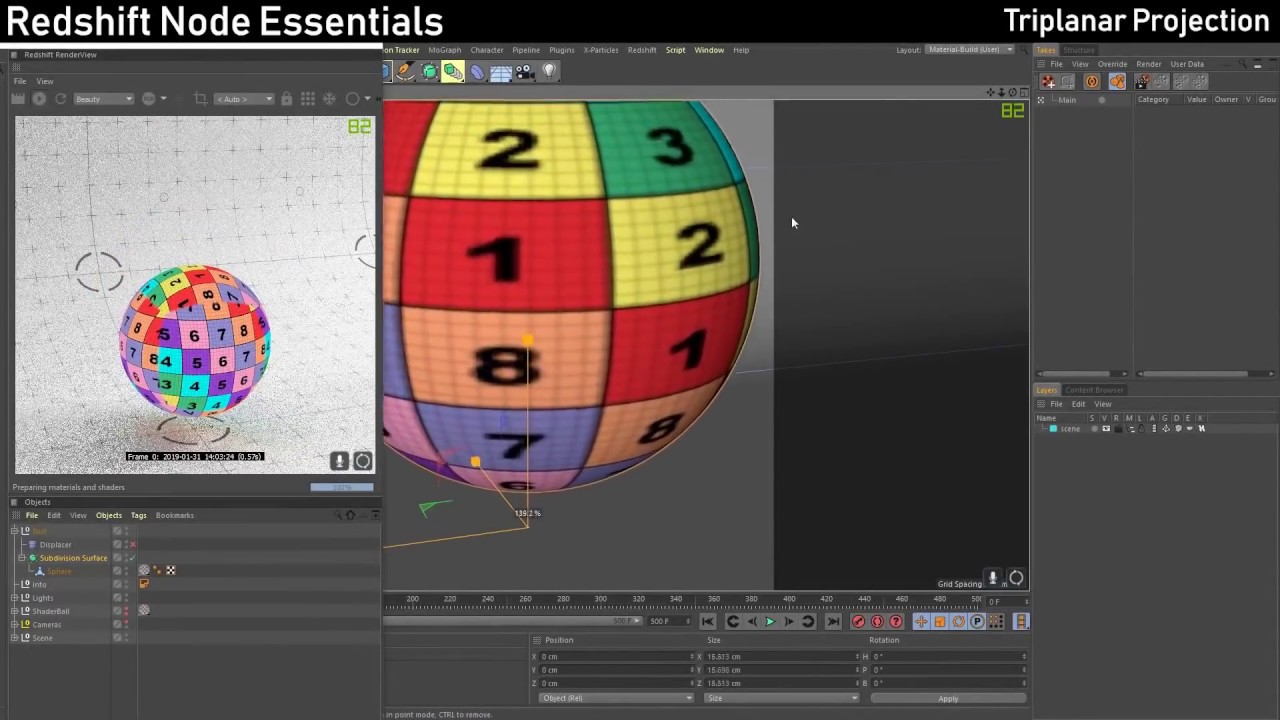Click the keyframe selection question mark icon
This screenshot has width=1280, height=720.
click(896, 622)
